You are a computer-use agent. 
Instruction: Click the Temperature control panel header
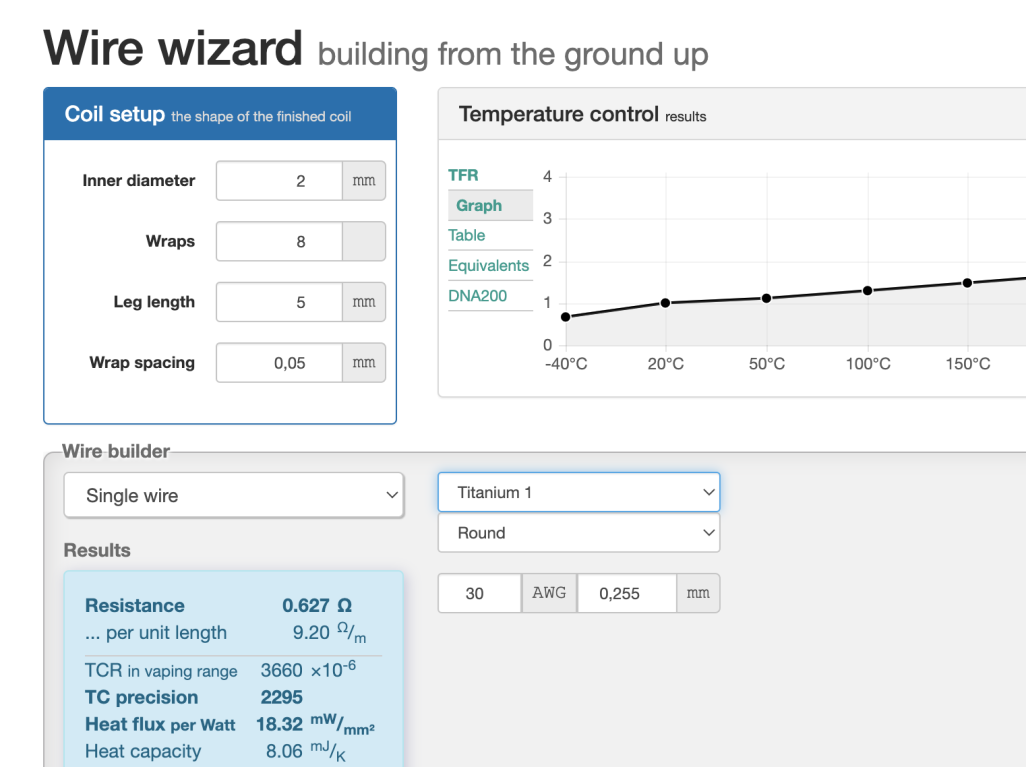point(732,114)
